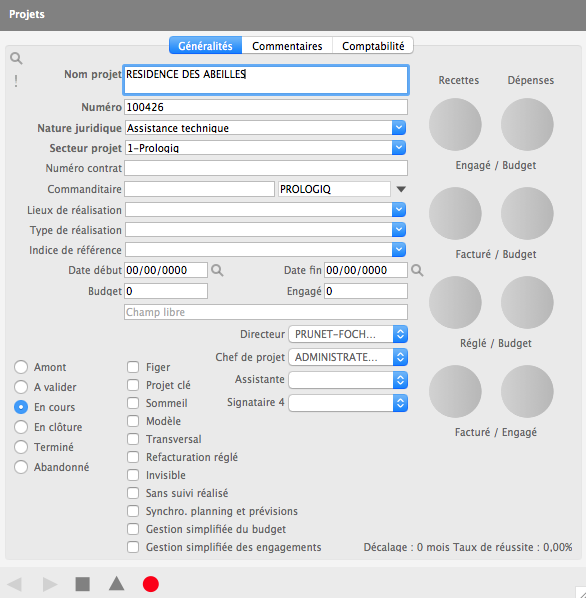Open the Nature juridique dropdown

[399, 128]
